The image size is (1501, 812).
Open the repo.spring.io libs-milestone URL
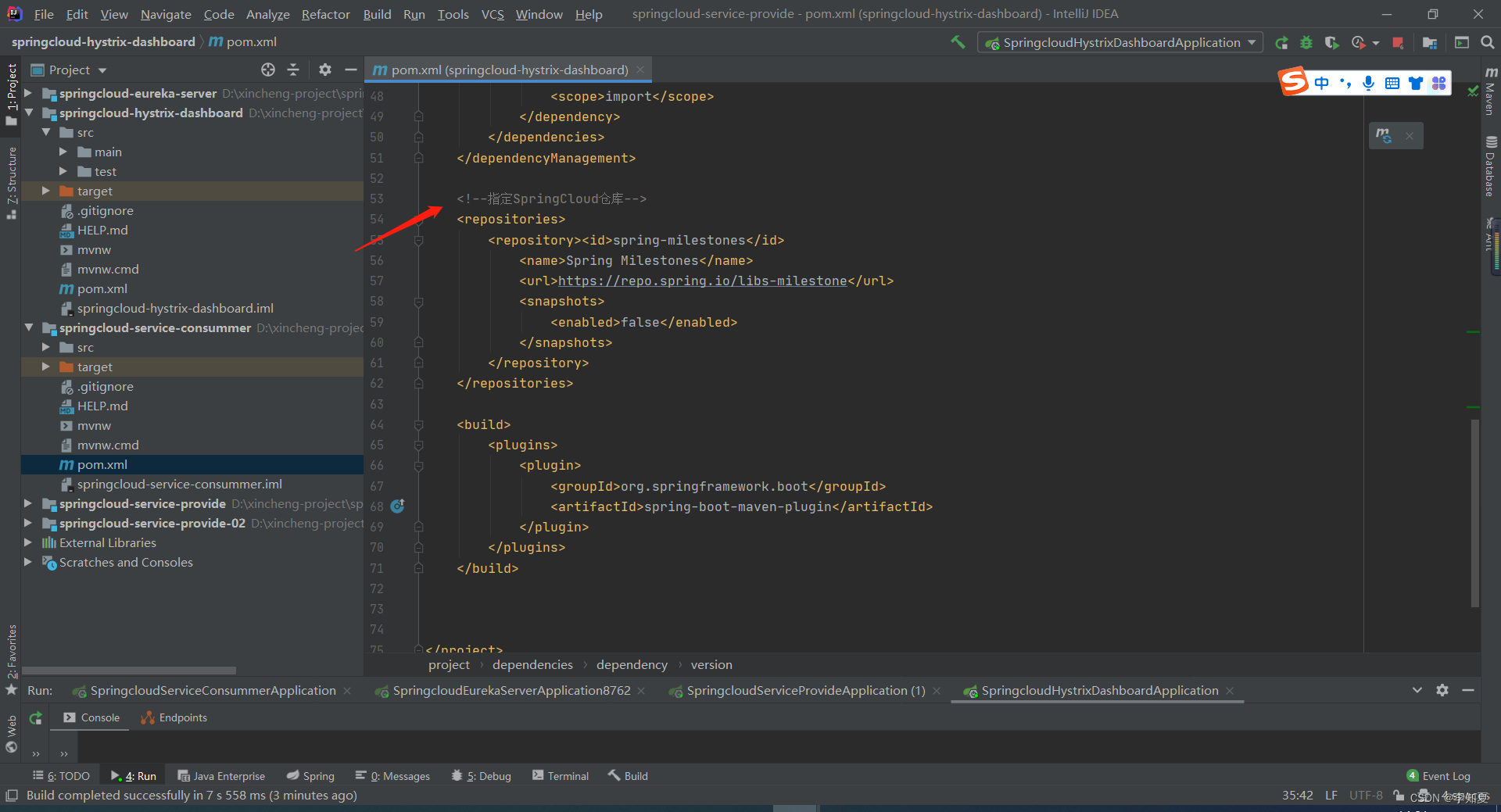[702, 281]
